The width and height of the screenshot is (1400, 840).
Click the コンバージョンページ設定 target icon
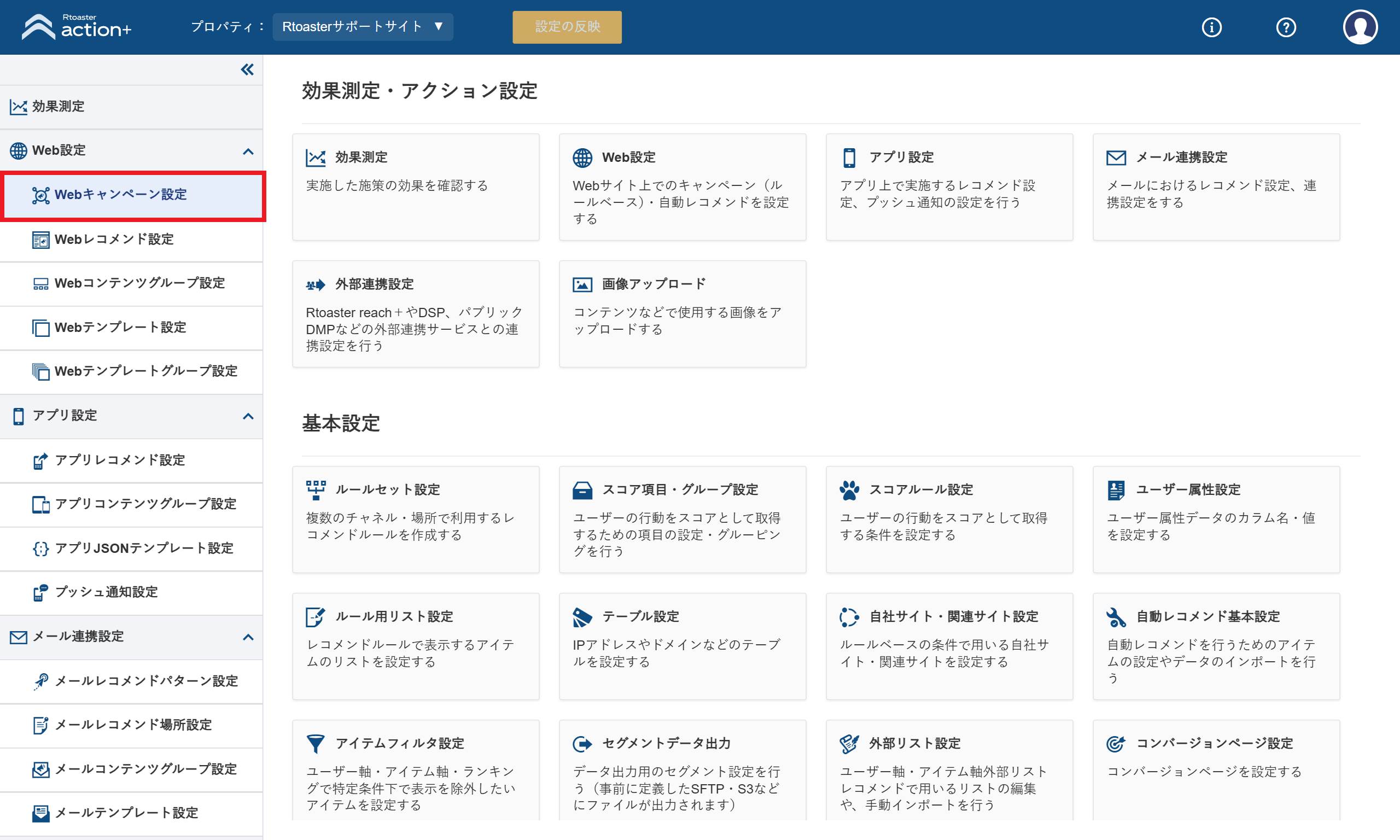1116,744
